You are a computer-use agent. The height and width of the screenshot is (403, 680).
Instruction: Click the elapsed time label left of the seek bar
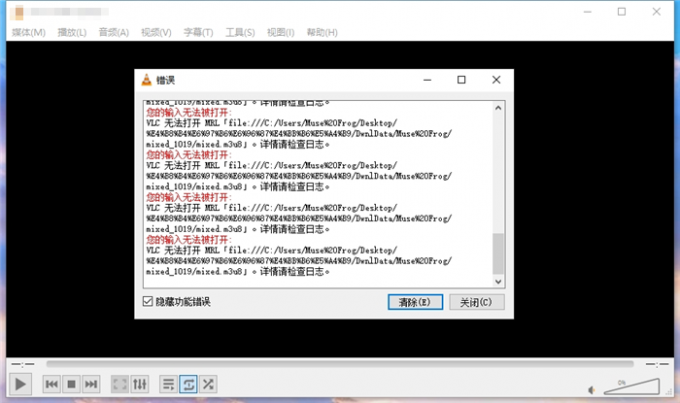[23, 364]
